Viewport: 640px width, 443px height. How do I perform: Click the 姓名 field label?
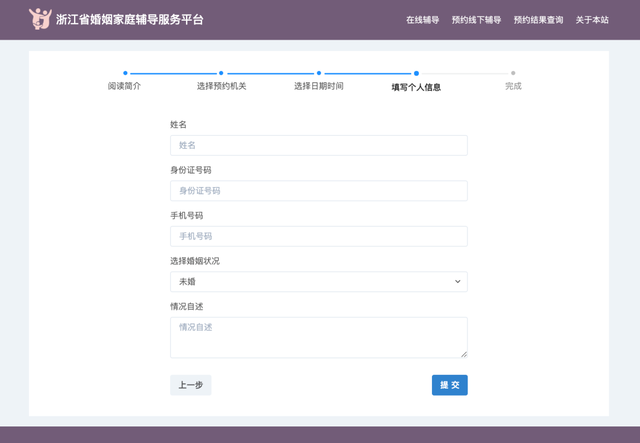[178, 125]
